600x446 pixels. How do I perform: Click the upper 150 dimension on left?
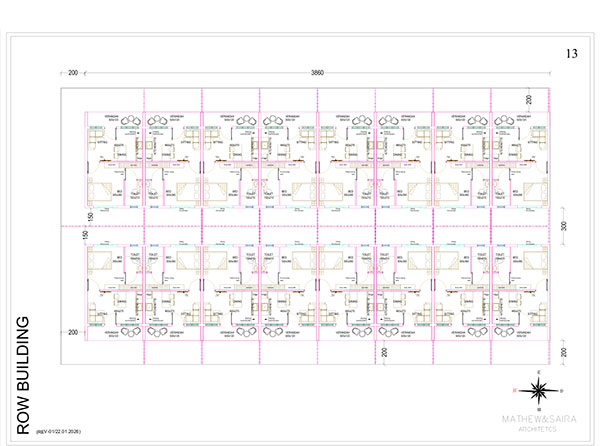[89, 216]
